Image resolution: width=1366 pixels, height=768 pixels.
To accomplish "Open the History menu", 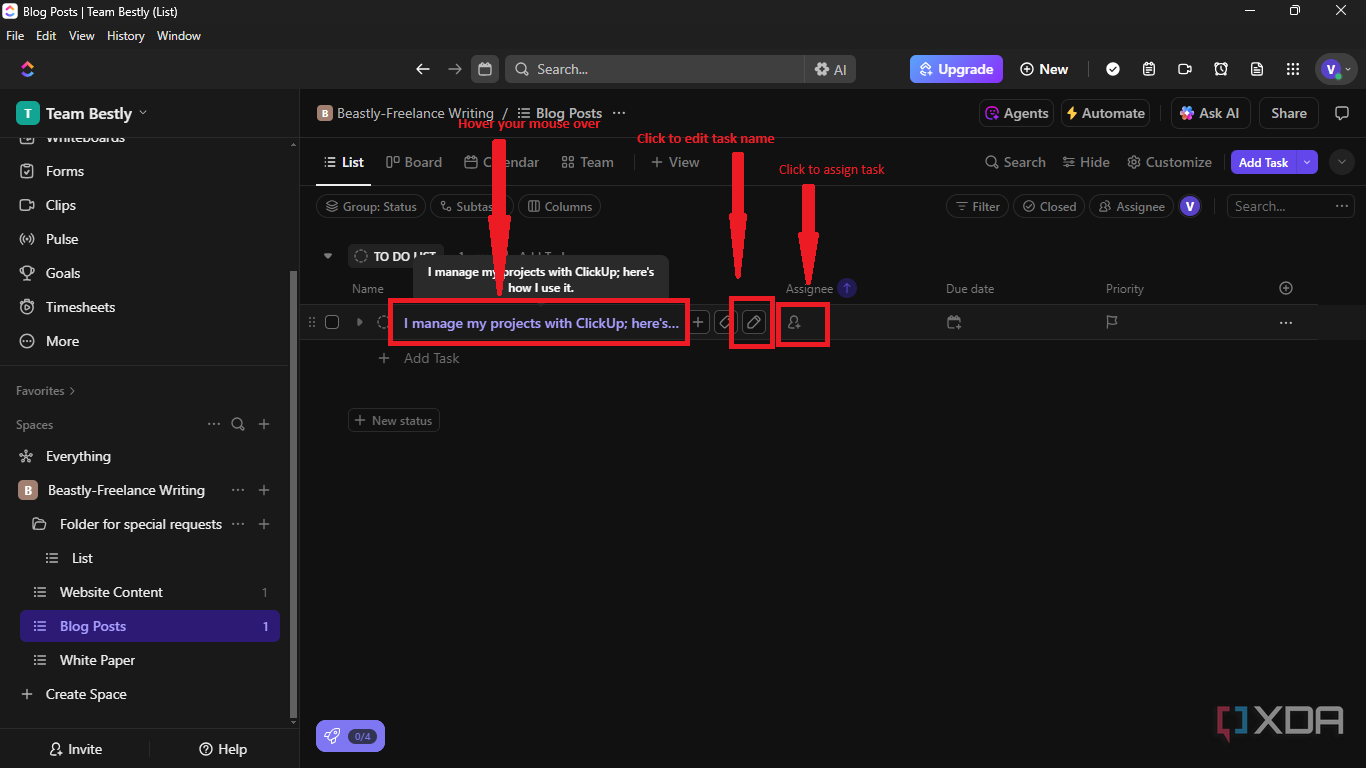I will coord(126,36).
